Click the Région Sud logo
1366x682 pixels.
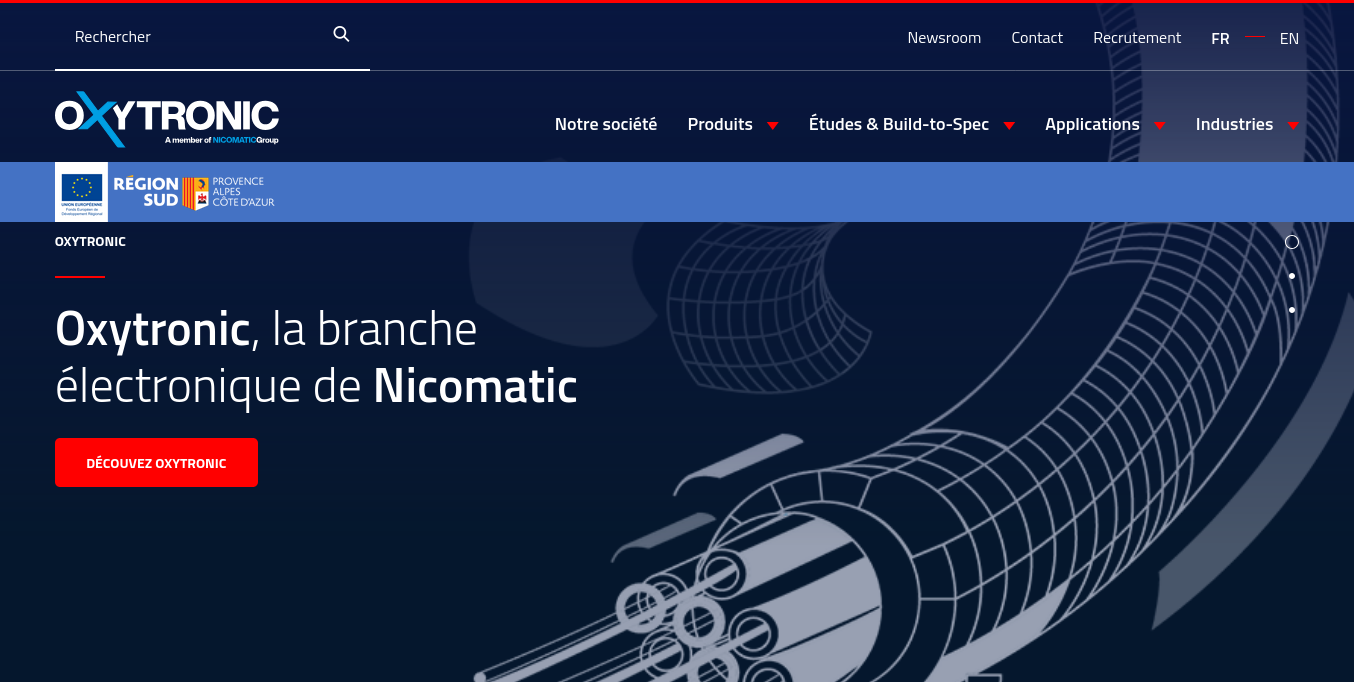coord(146,191)
